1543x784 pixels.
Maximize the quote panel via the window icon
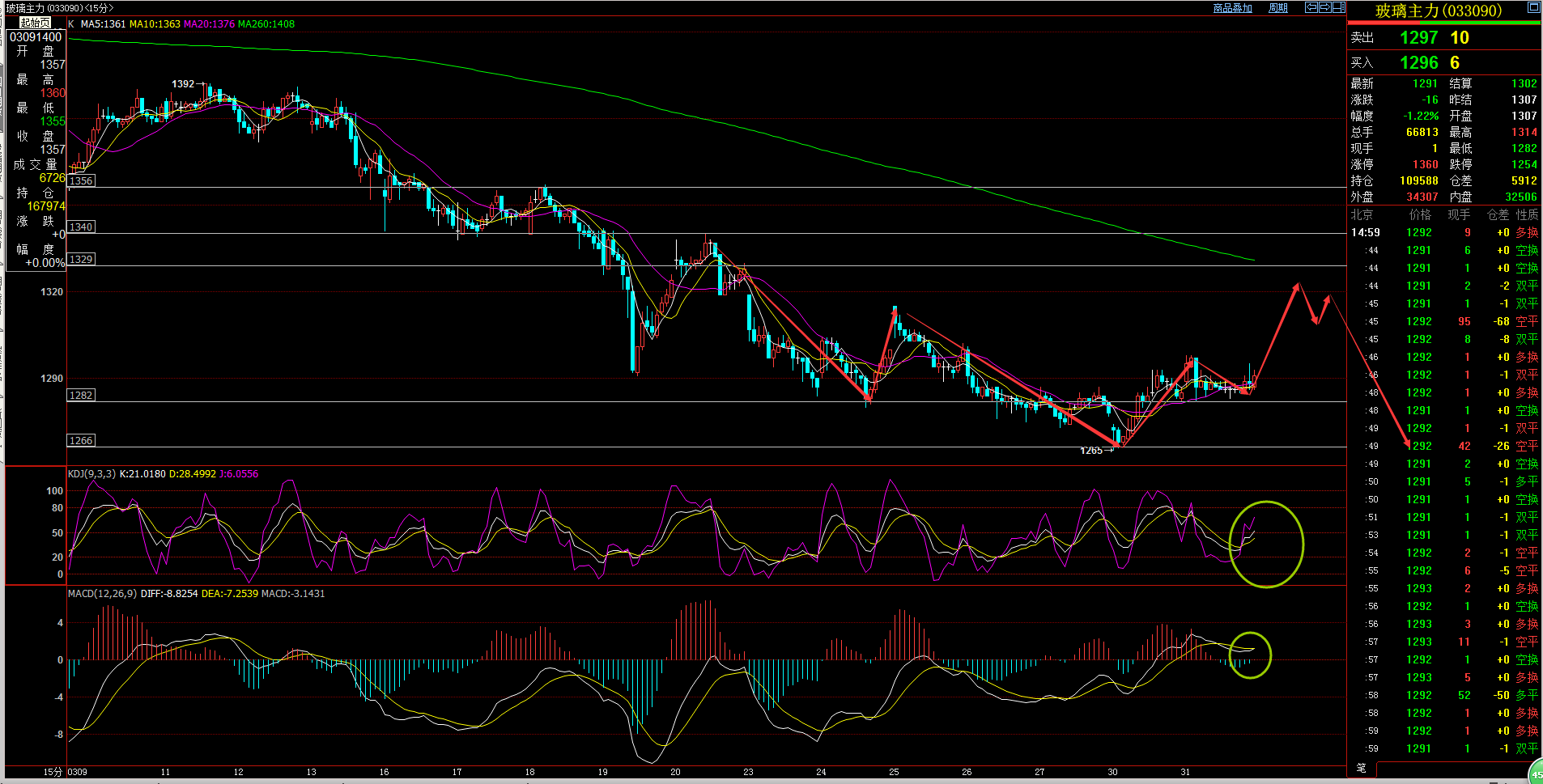point(1534,7)
